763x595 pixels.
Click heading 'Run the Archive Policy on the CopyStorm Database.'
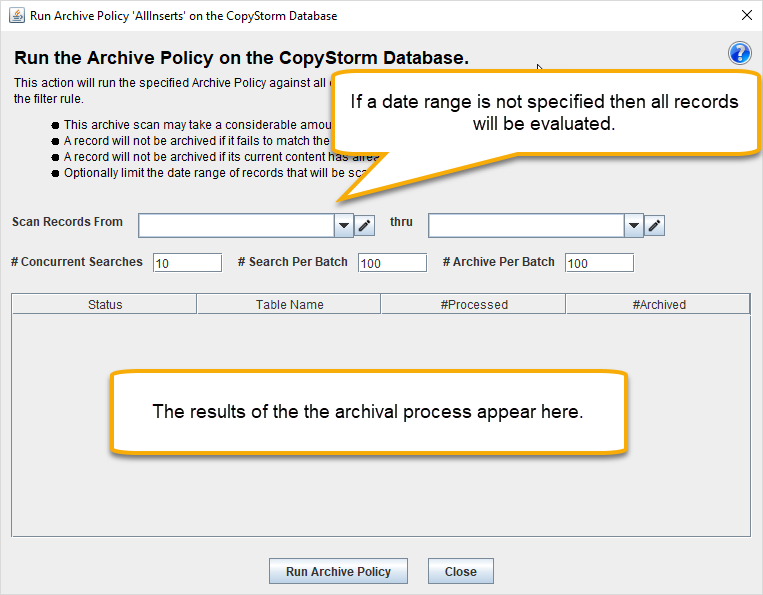coord(241,57)
